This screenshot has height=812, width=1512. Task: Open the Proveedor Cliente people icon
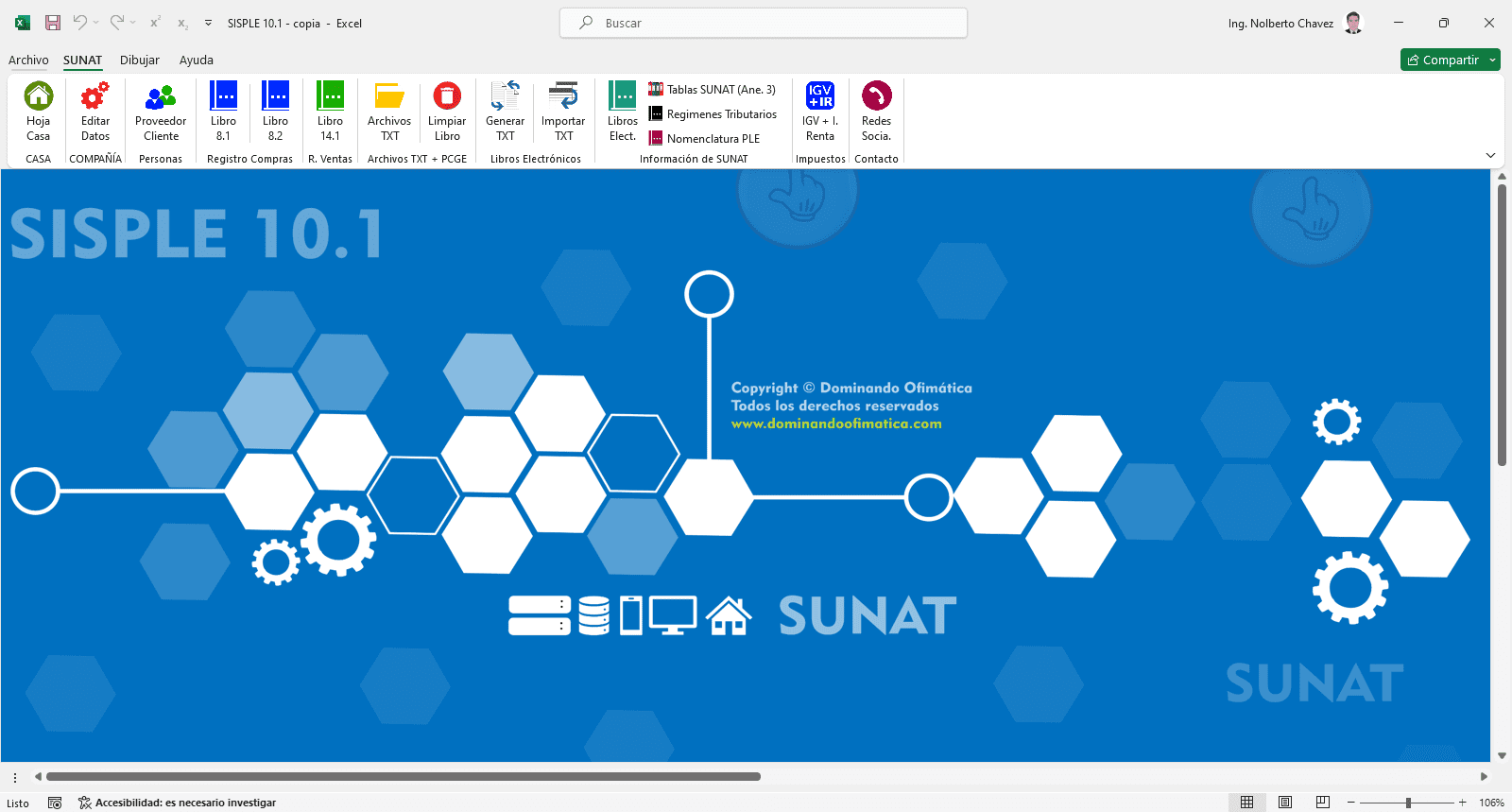(x=161, y=96)
